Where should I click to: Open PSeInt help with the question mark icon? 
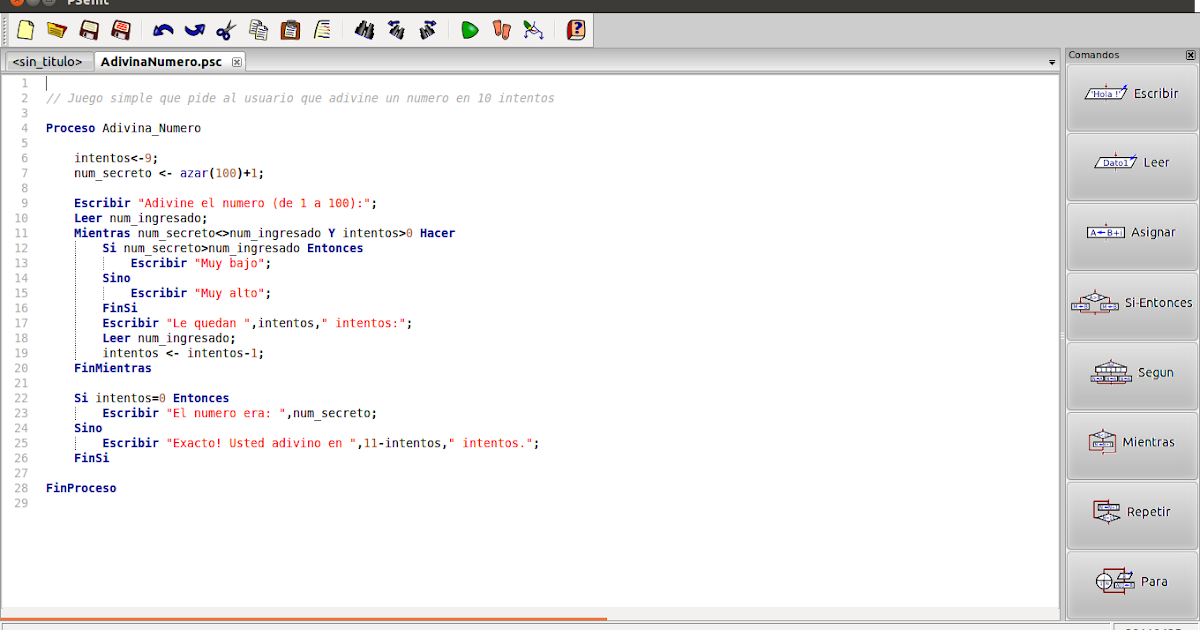[x=575, y=30]
